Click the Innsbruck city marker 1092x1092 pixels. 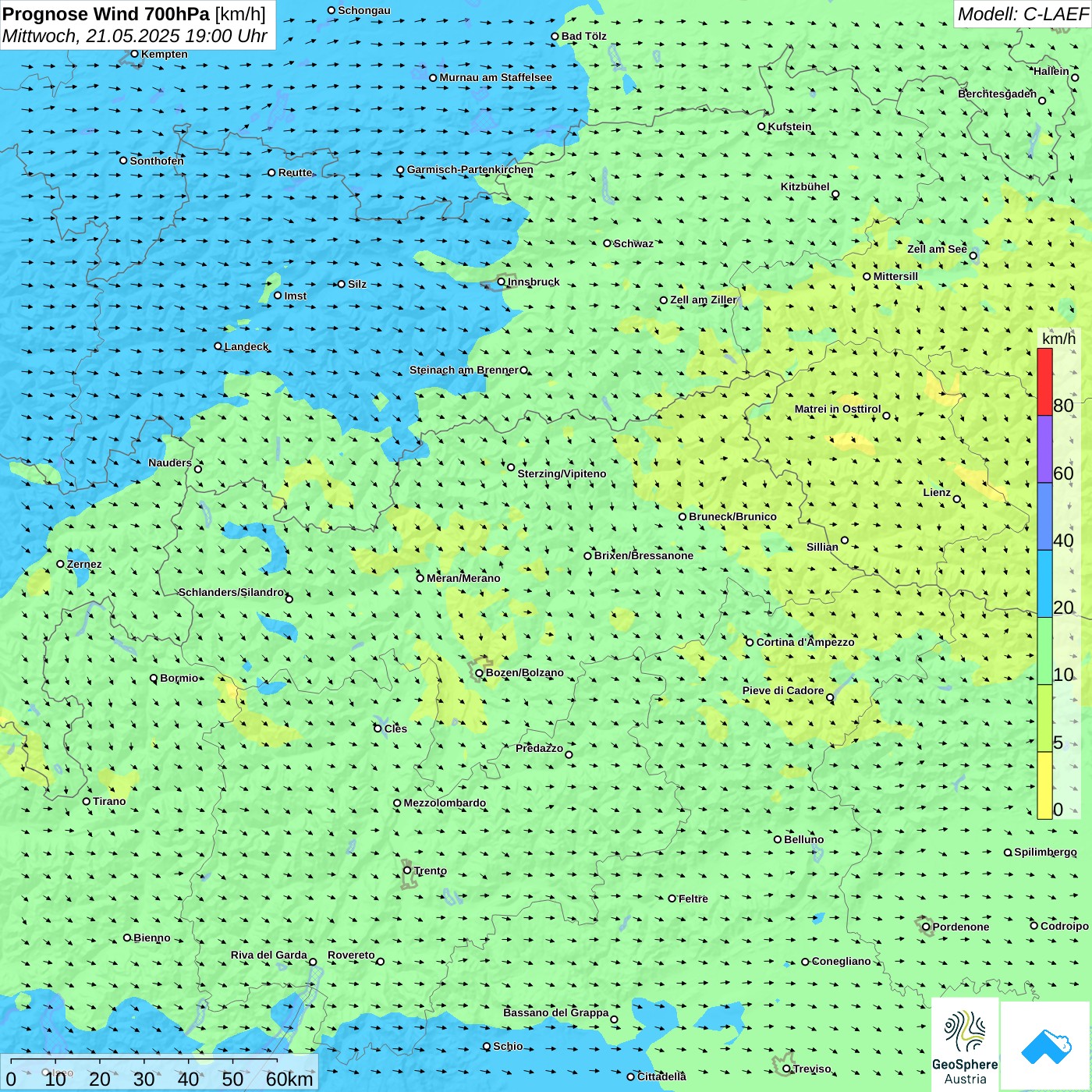pyautogui.click(x=502, y=282)
